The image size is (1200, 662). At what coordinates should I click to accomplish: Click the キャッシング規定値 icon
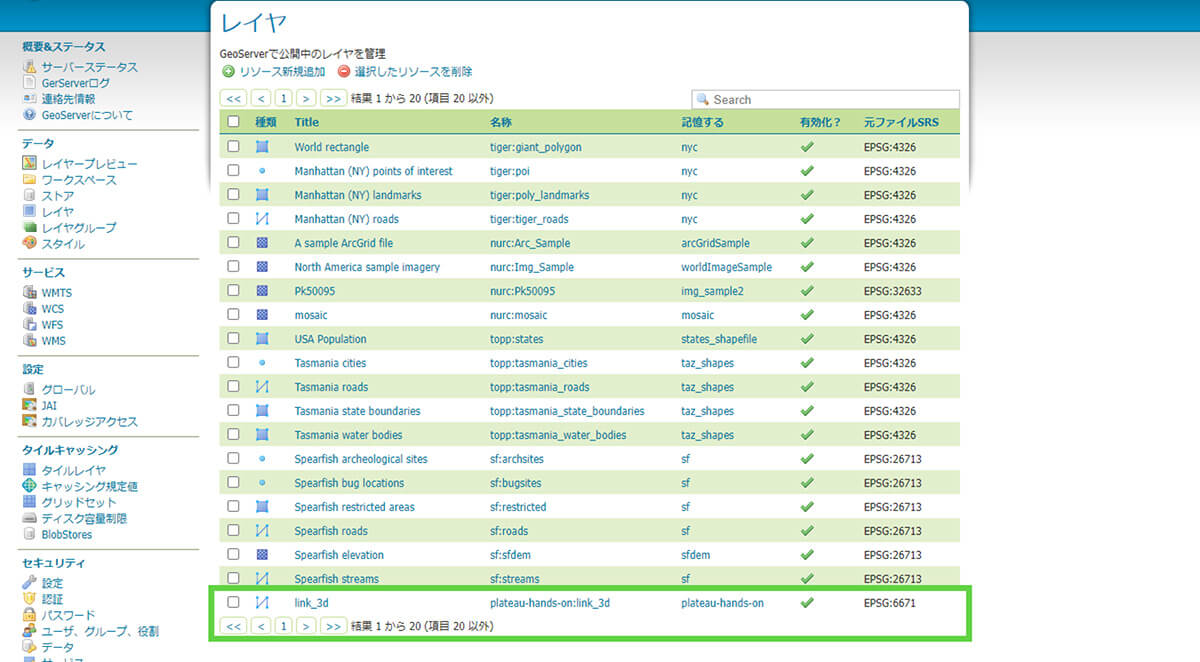pos(30,486)
